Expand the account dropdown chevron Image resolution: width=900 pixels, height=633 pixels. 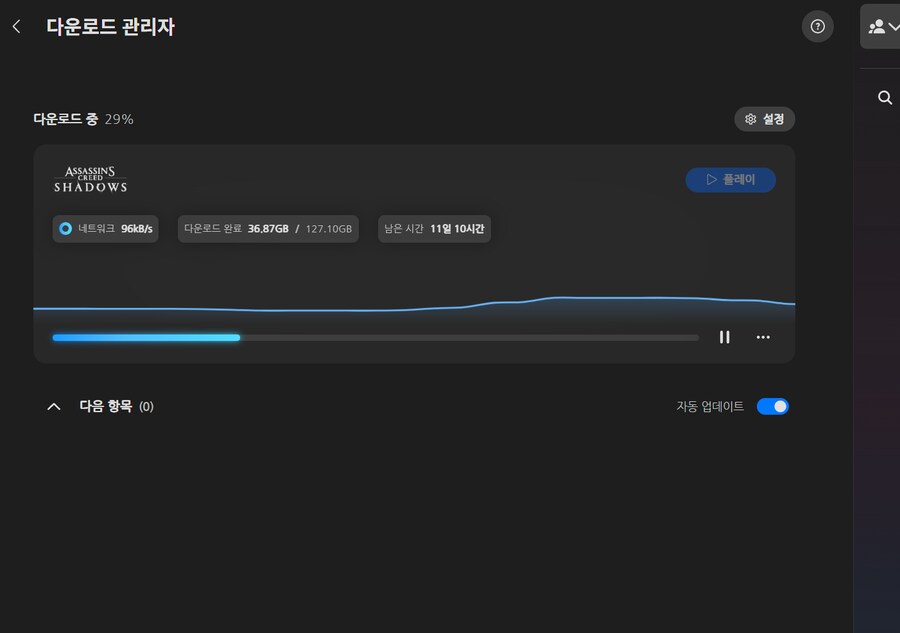[x=892, y=26]
